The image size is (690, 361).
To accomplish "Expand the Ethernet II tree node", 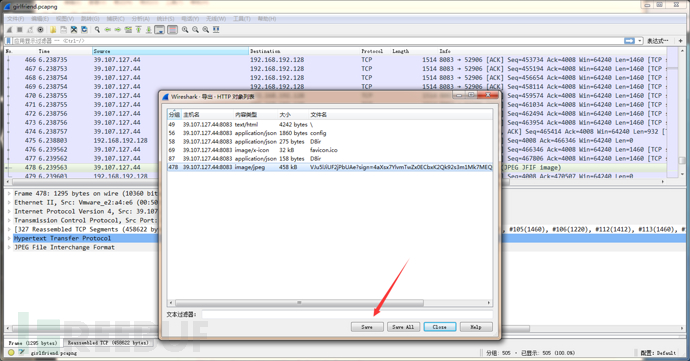I will 9,203.
